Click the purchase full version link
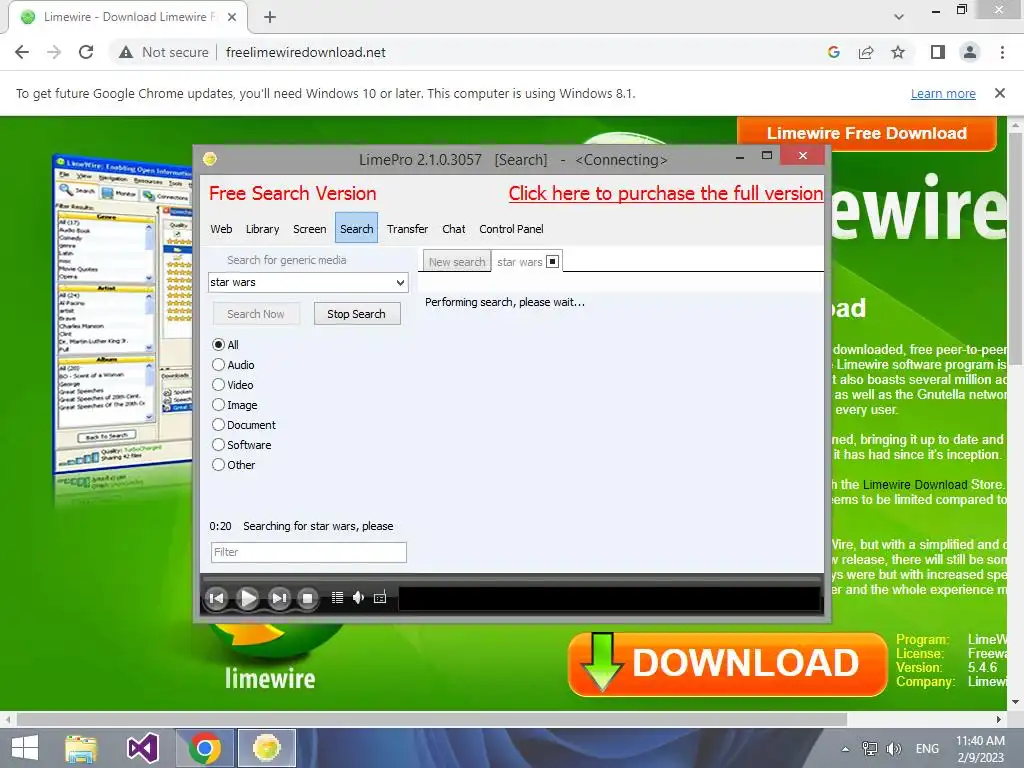The image size is (1024, 768). pyautogui.click(x=665, y=193)
